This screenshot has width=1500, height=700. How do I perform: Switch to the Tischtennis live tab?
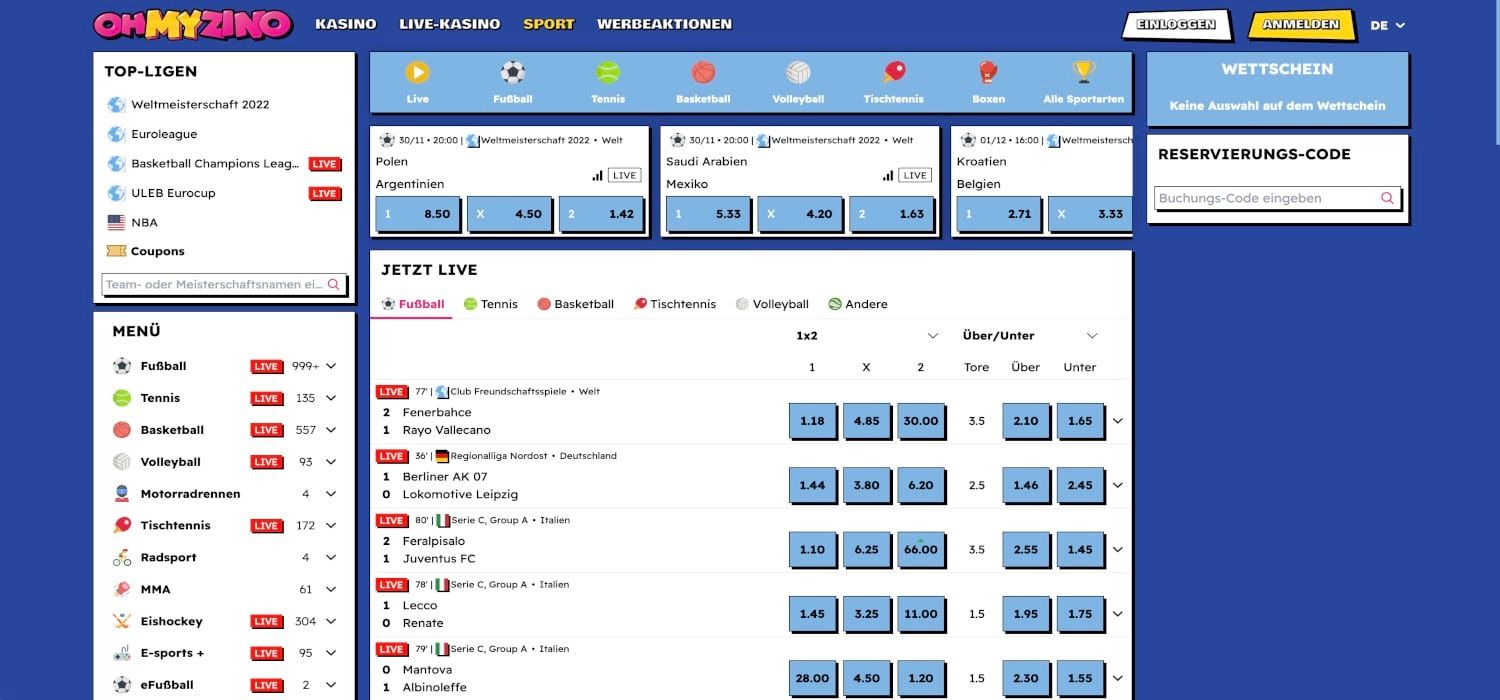(x=675, y=304)
